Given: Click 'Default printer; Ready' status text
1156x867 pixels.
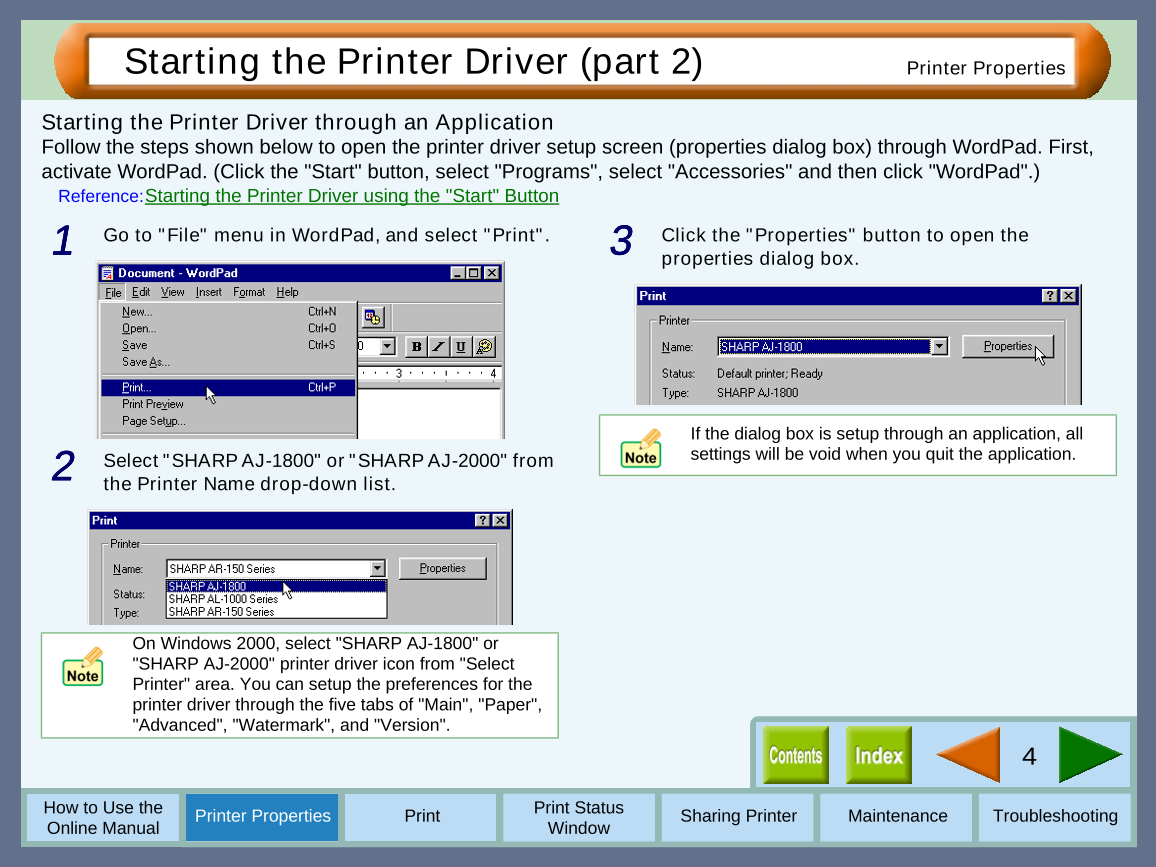Looking at the screenshot, I should coord(770,374).
